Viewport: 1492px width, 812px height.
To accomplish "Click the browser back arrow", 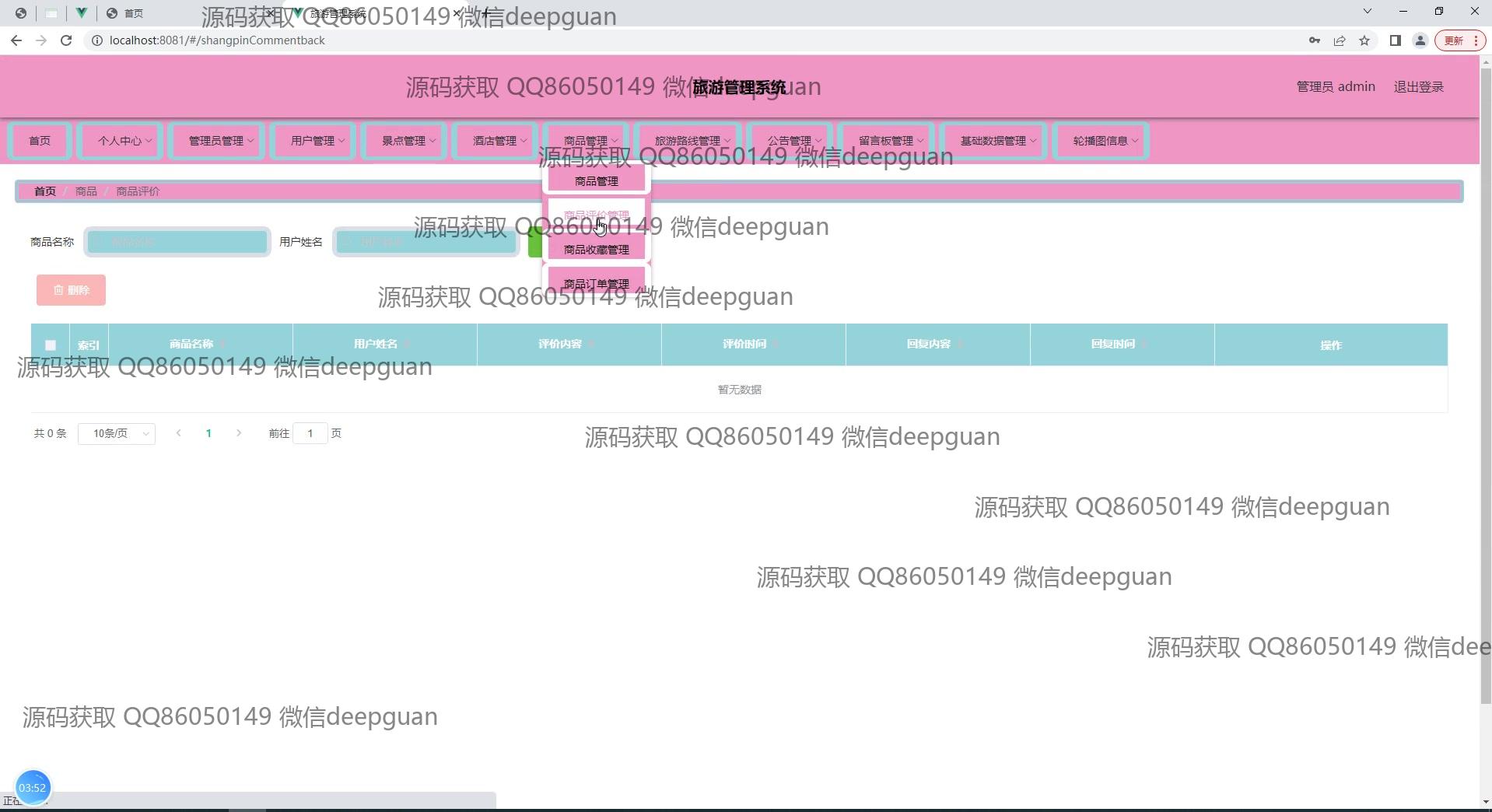I will 16,40.
